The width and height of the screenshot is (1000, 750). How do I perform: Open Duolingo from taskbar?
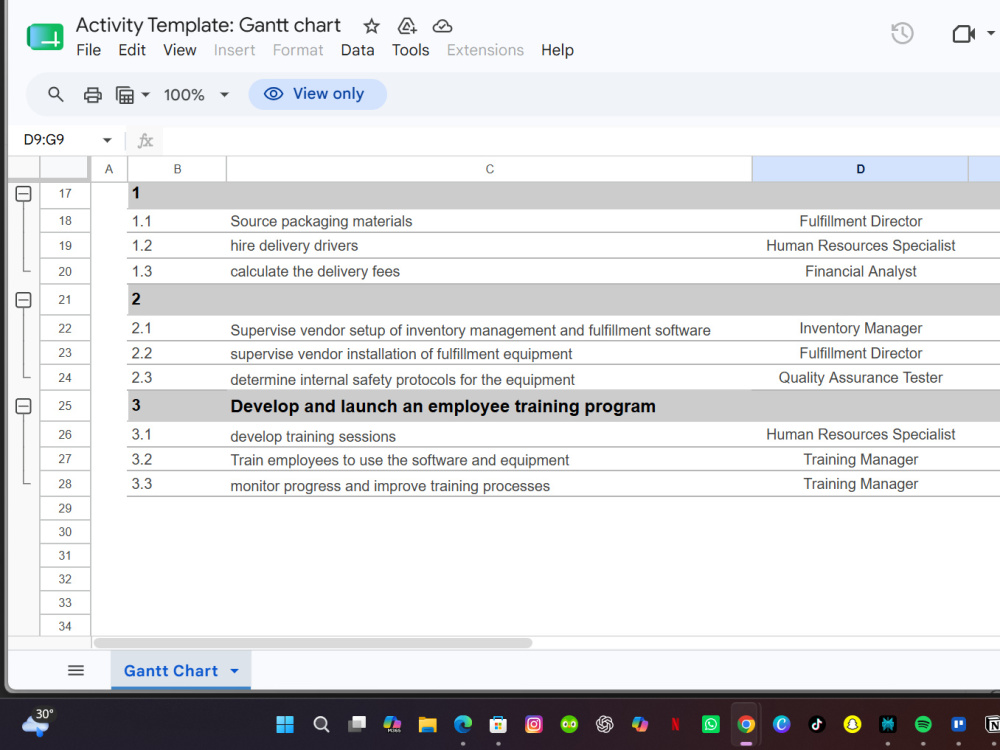coord(569,724)
